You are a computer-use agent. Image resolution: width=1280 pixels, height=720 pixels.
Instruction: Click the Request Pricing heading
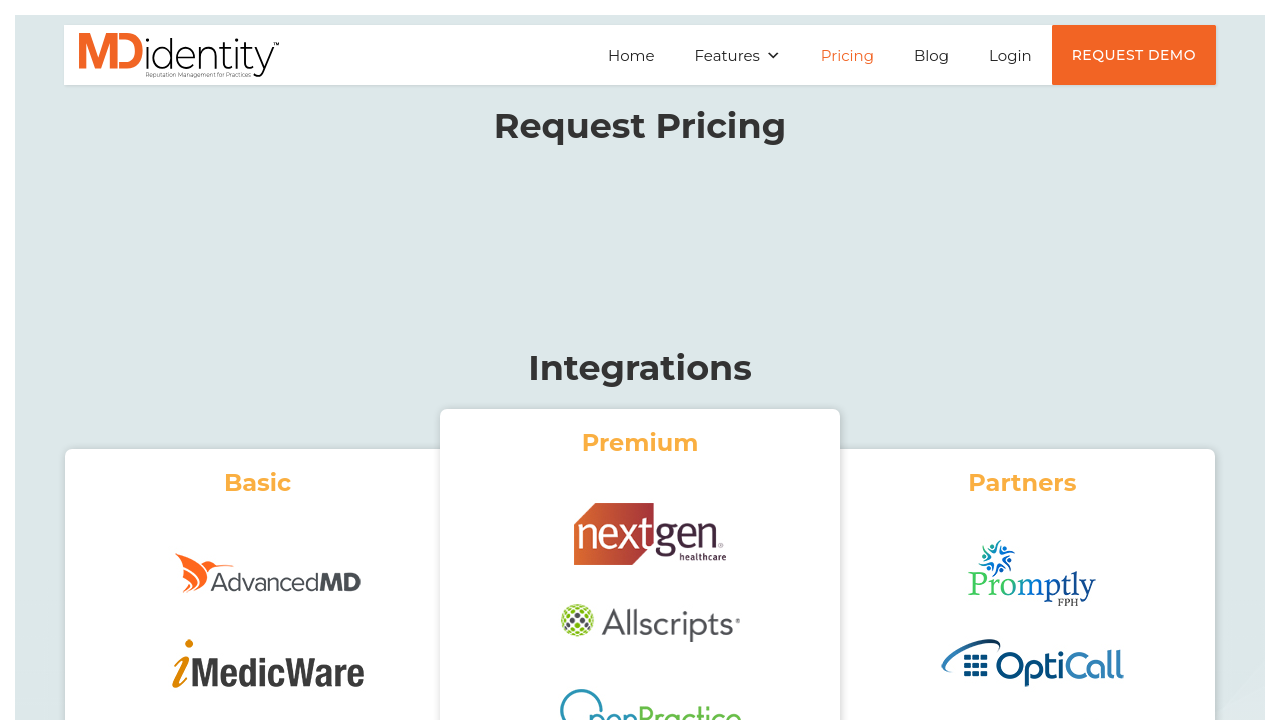640,126
